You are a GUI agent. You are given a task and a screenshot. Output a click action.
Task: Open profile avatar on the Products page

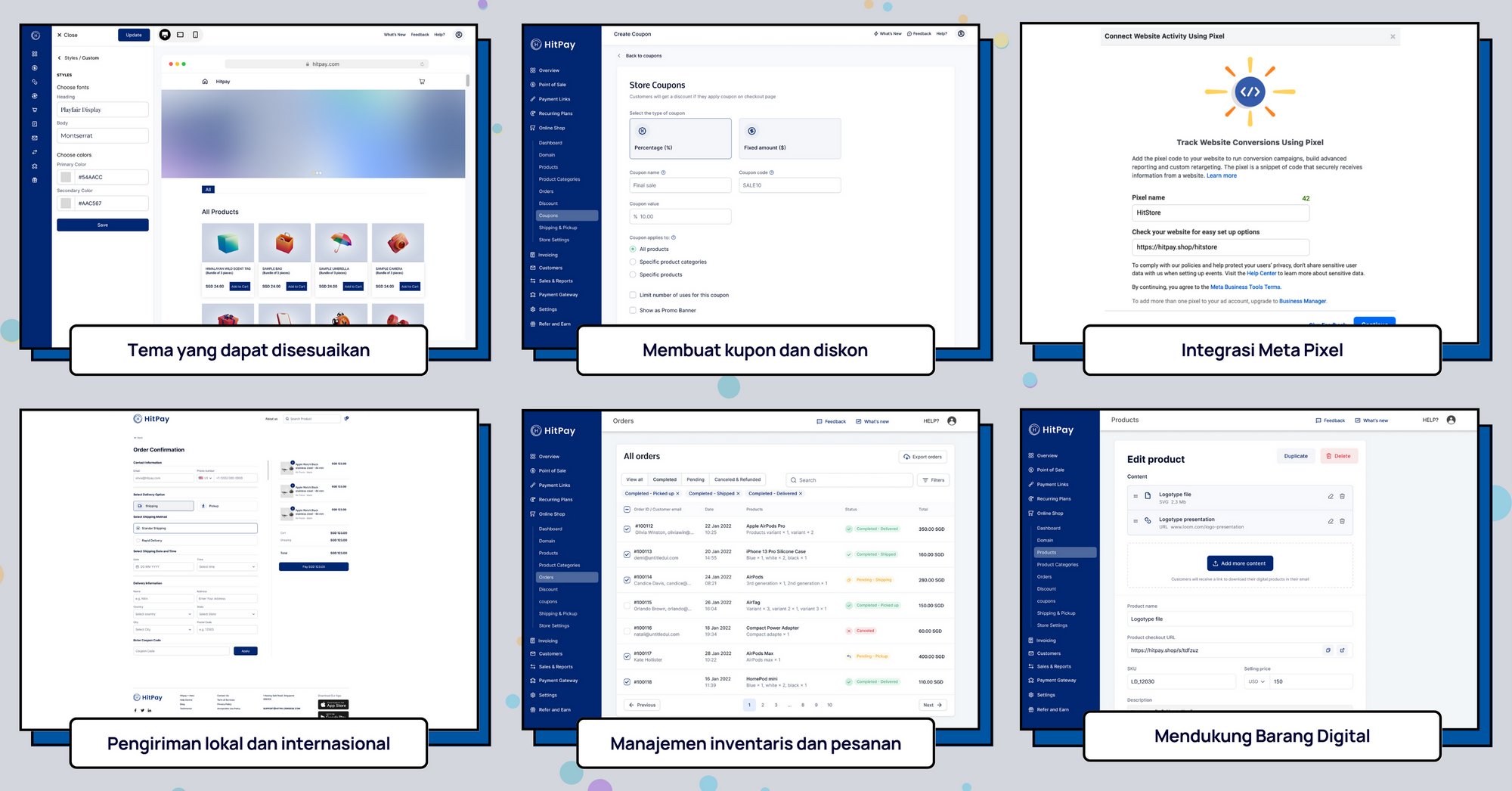coord(1451,420)
